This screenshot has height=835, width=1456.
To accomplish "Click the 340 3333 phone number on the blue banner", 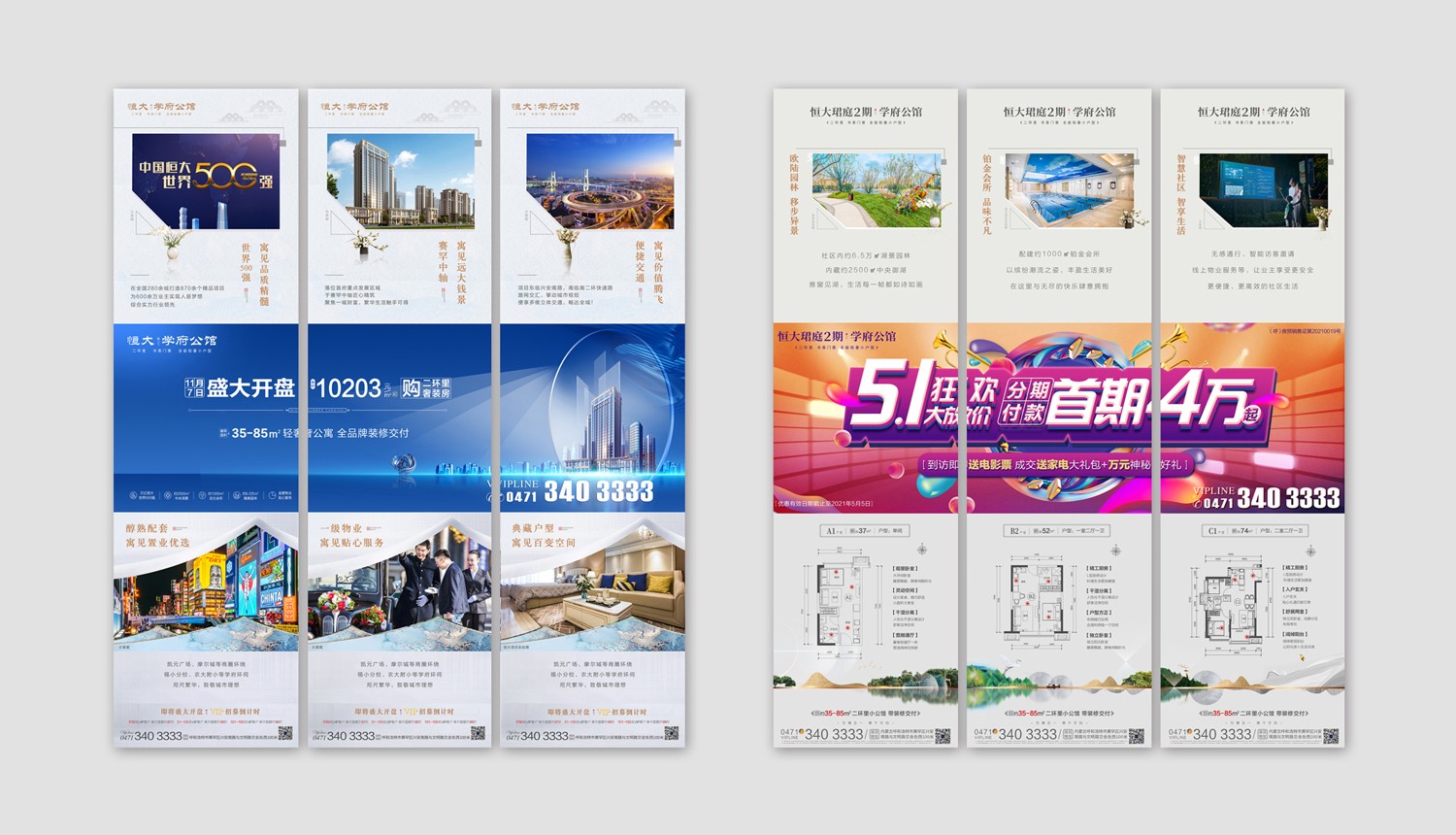I will point(598,492).
